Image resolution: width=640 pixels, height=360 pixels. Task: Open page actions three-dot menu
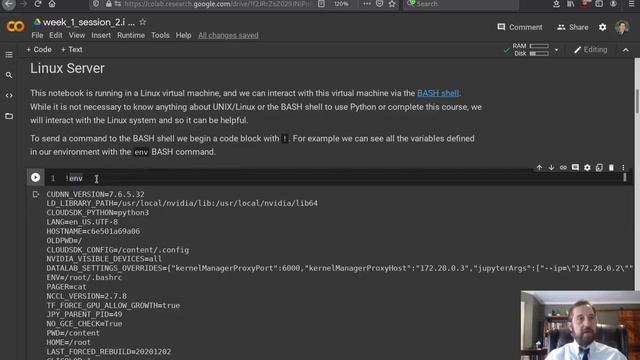click(367, 4)
